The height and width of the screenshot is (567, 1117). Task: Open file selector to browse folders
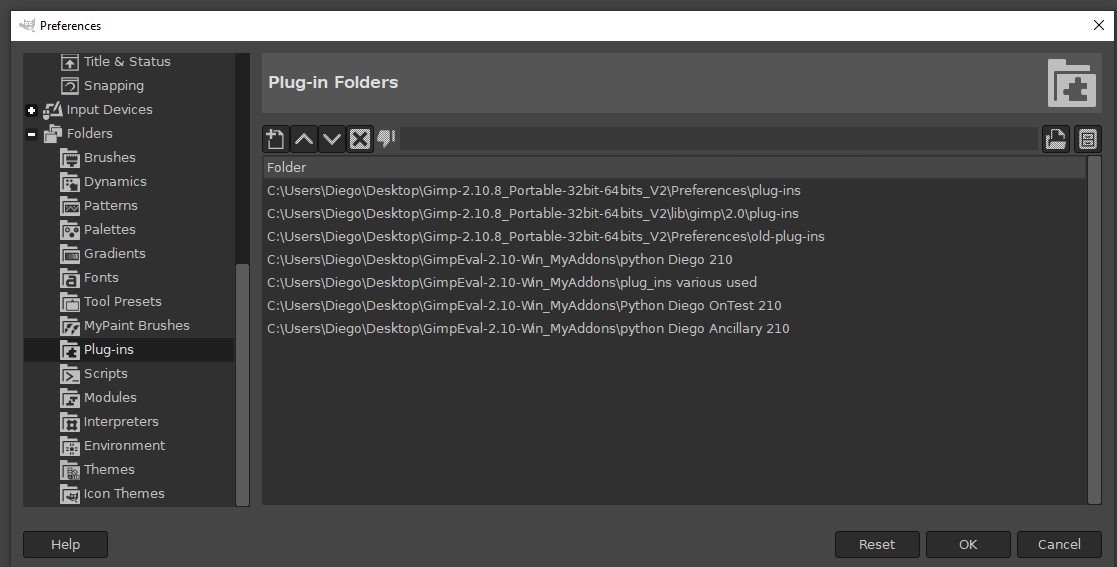click(x=1056, y=139)
